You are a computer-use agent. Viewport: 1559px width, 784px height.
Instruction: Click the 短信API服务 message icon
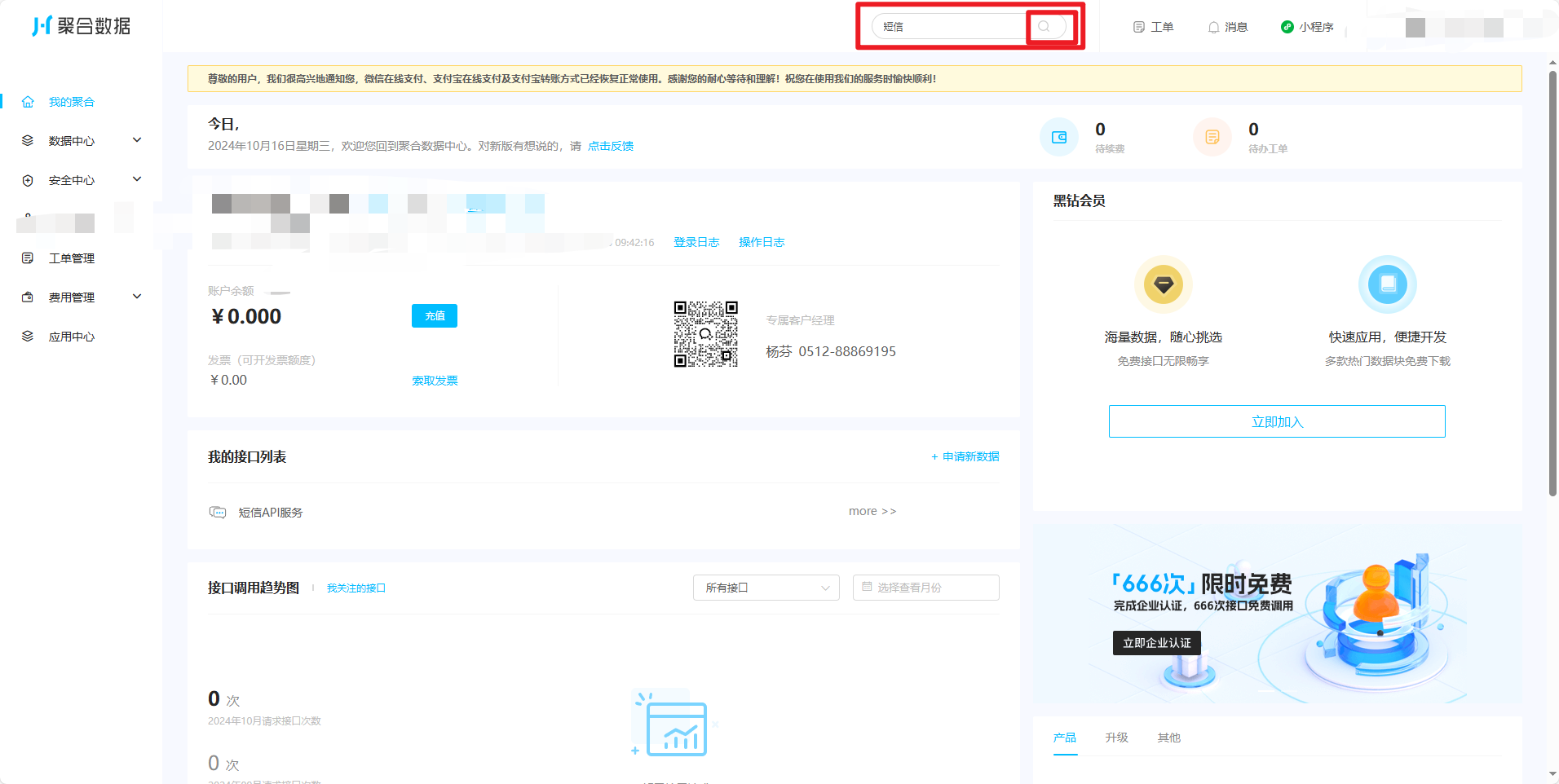[218, 512]
